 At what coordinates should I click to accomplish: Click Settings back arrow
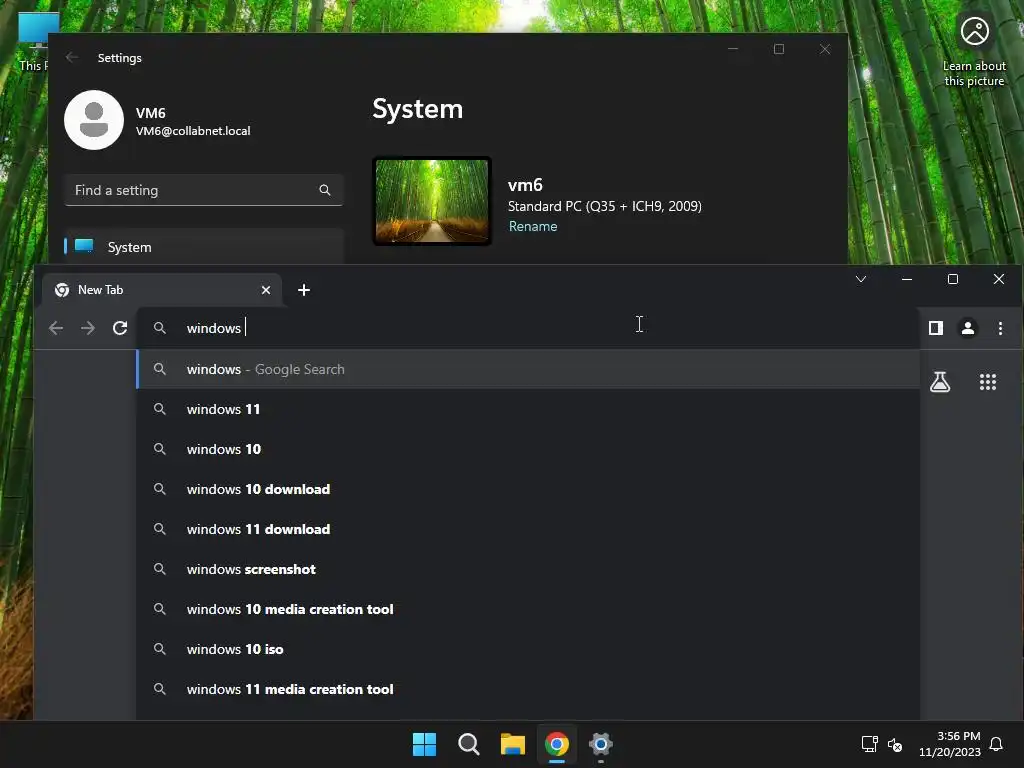pyautogui.click(x=72, y=57)
